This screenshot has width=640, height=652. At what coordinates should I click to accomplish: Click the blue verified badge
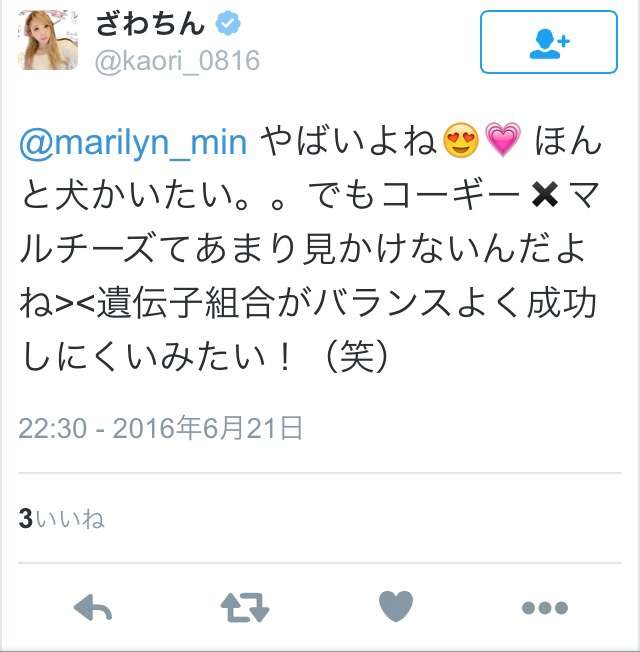(227, 24)
